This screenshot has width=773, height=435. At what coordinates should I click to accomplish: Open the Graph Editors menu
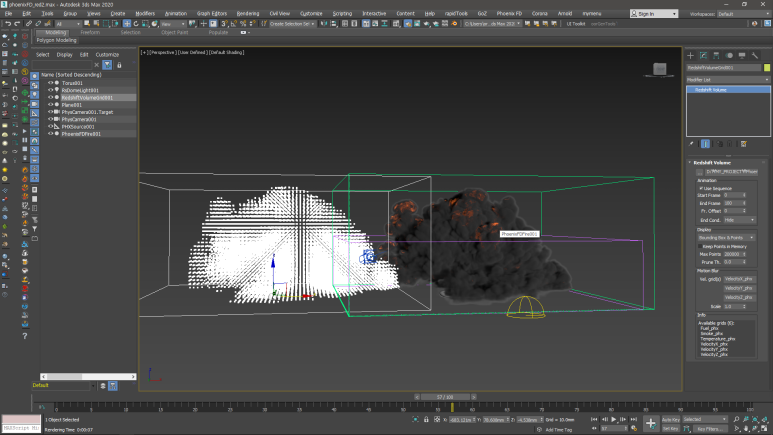click(x=211, y=13)
